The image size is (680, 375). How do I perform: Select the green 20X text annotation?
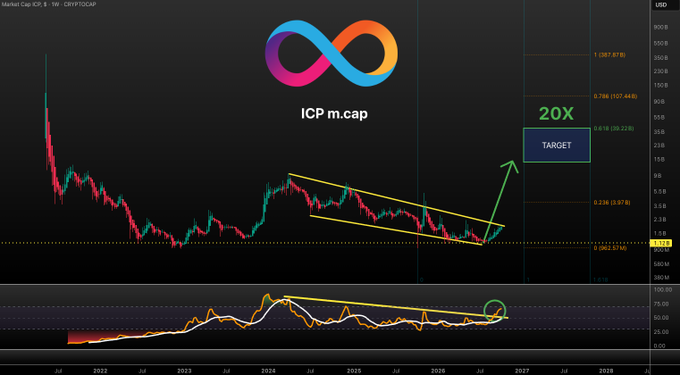[556, 114]
